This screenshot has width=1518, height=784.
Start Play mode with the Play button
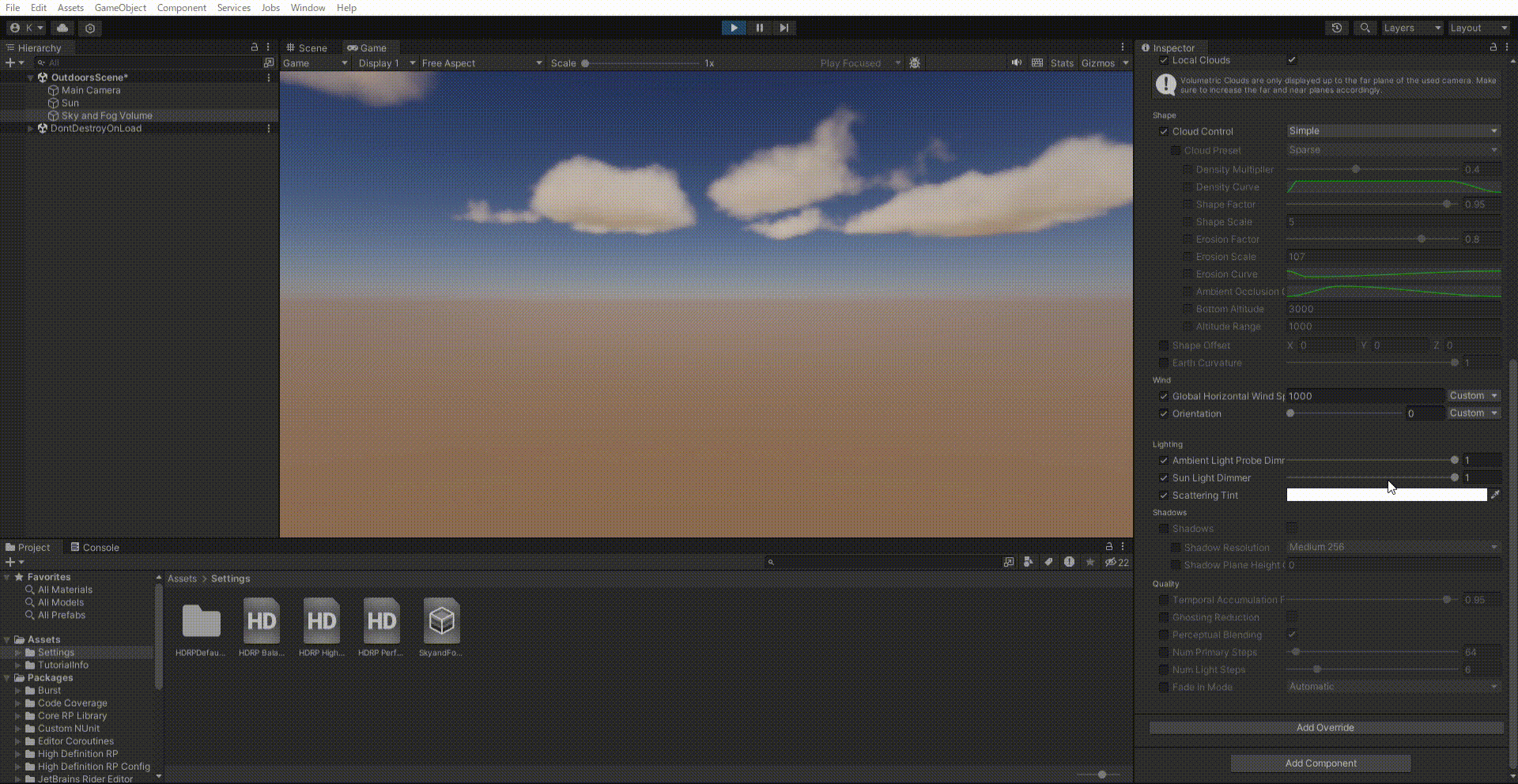[734, 28]
